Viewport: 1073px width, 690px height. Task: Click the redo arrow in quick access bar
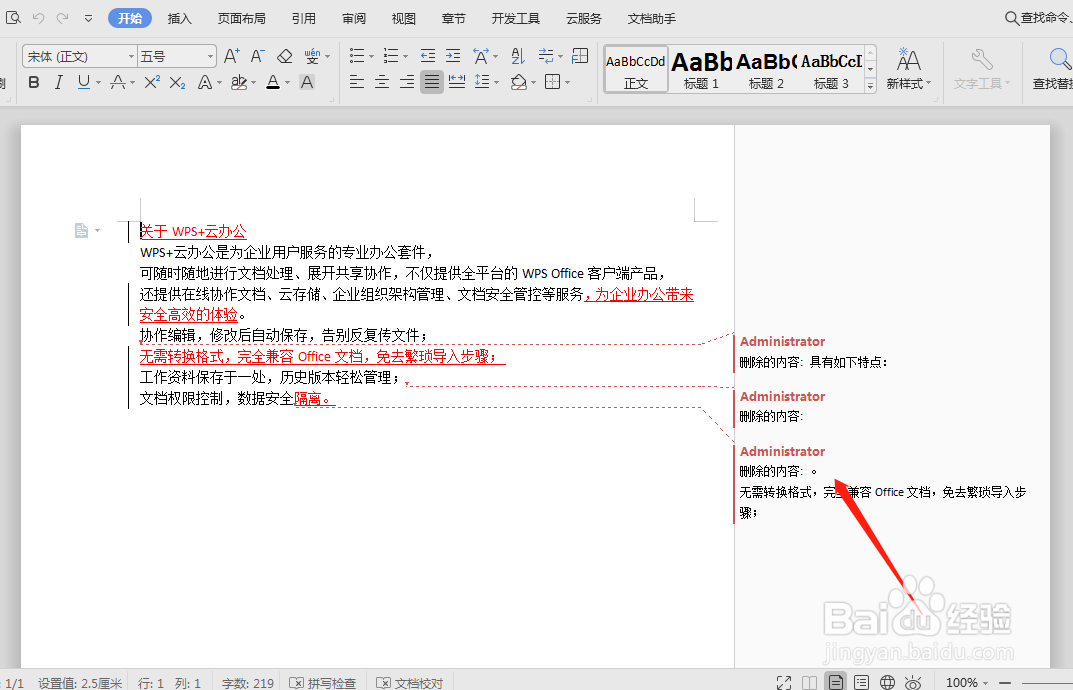tap(63, 18)
